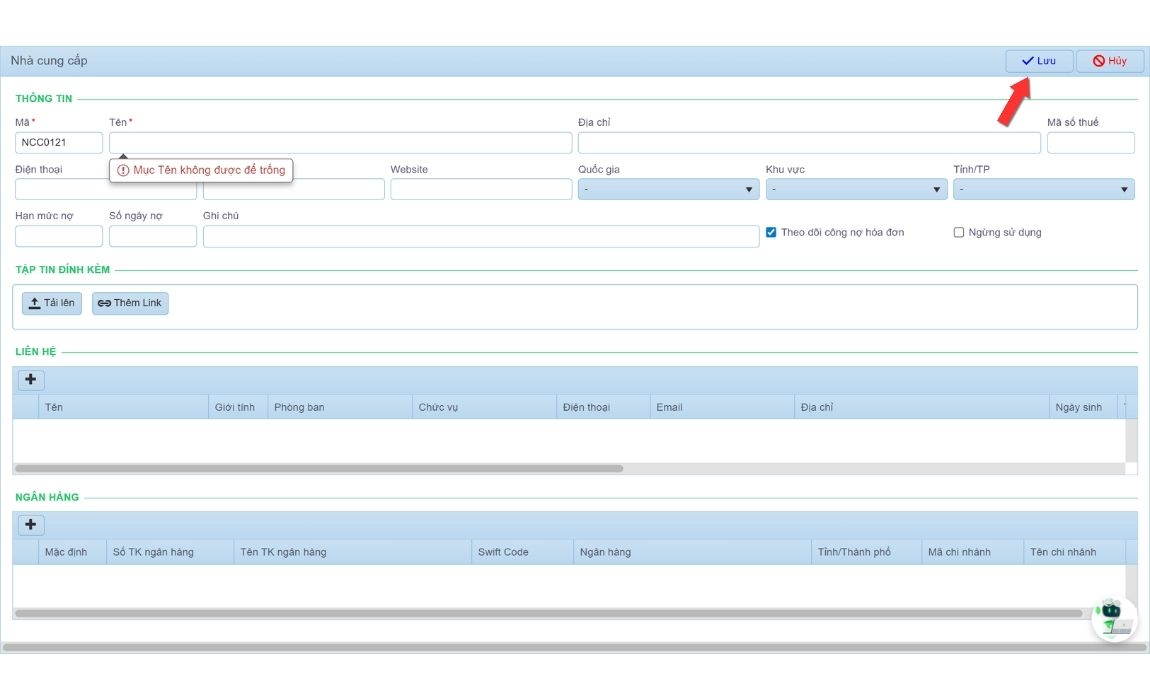Enable the Ngừng sử dụng checkbox
The image size is (1150, 700).
[959, 233]
